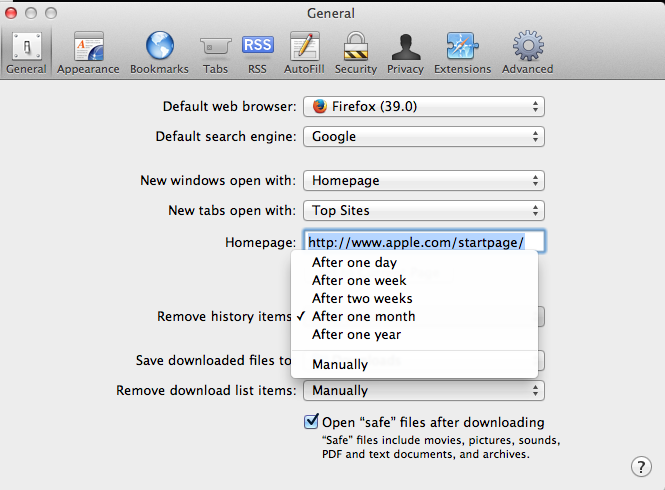Select Manually in history popup menu
Viewport: 665px width, 490px height.
414,364
